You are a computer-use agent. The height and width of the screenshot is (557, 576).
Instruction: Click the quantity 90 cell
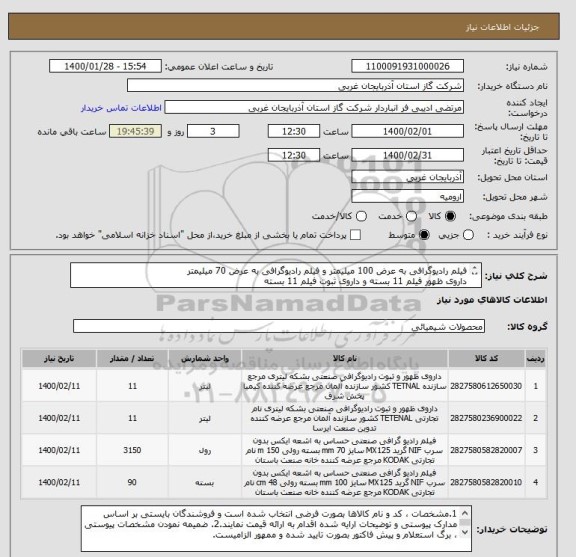[132, 482]
